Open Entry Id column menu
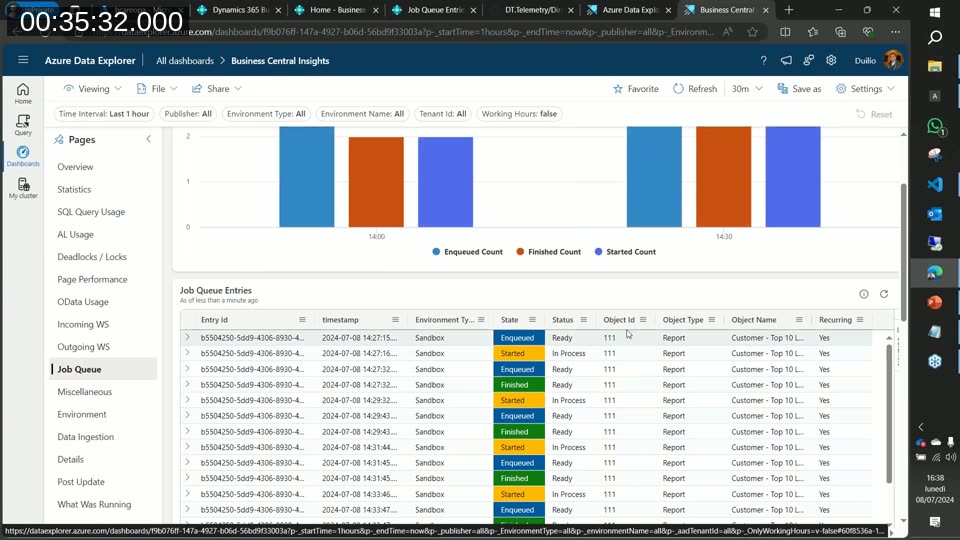 click(x=302, y=320)
